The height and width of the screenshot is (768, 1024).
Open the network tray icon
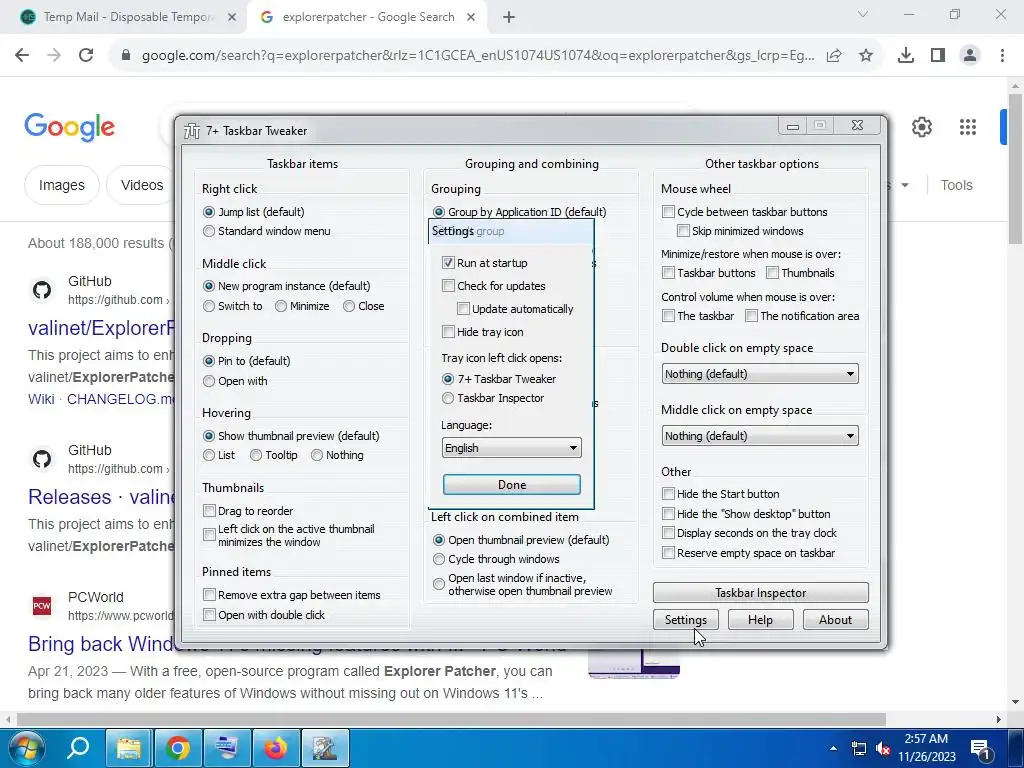(859, 748)
